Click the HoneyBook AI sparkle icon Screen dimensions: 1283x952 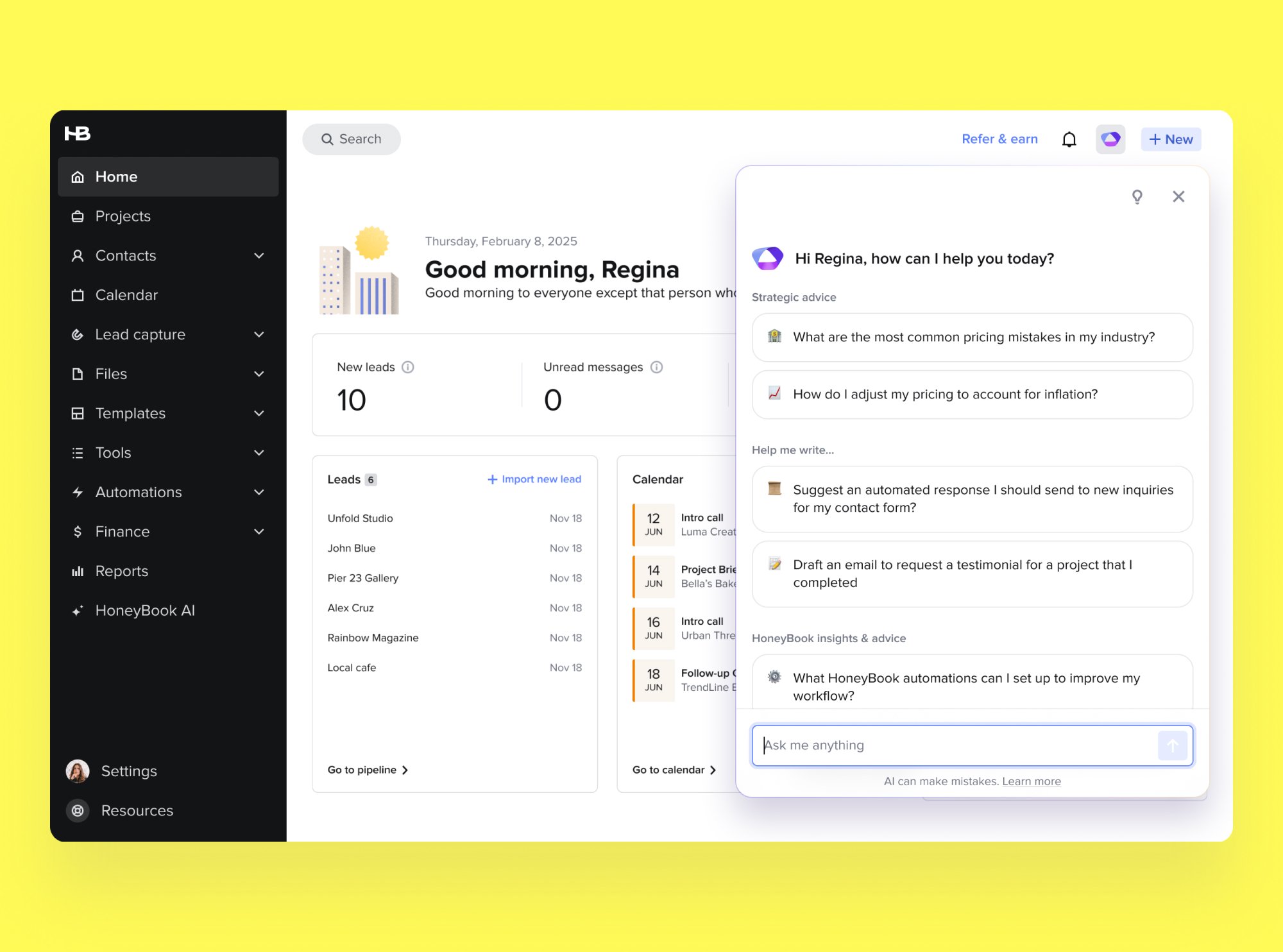[78, 611]
